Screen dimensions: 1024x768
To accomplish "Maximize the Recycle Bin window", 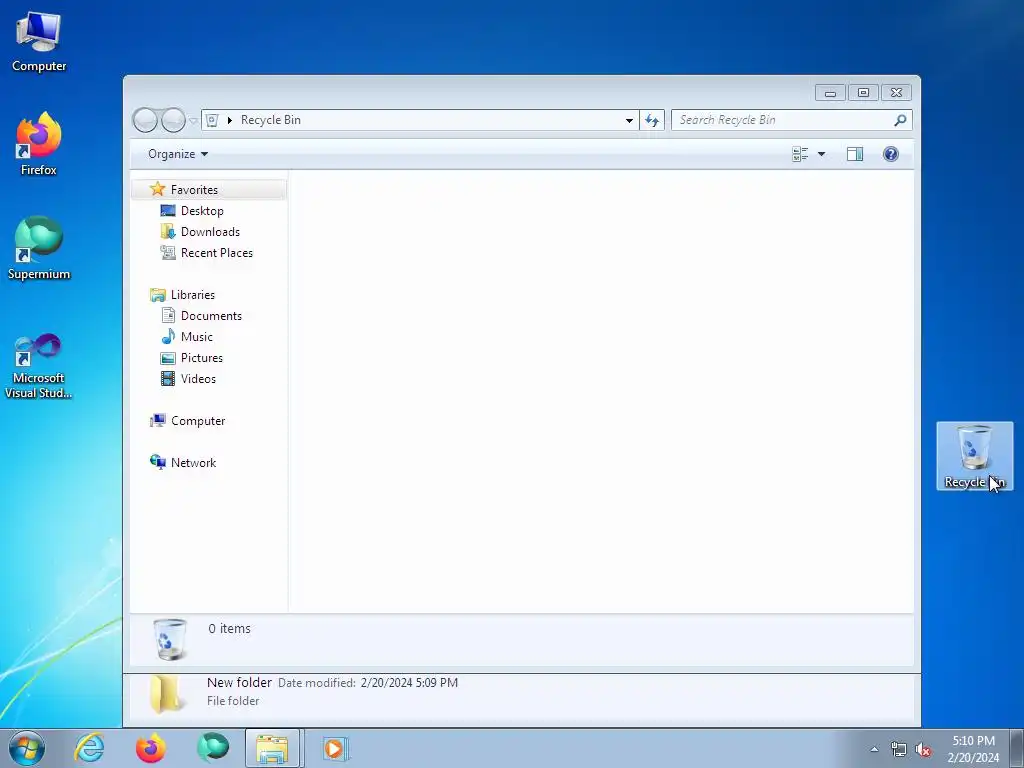I will point(863,93).
